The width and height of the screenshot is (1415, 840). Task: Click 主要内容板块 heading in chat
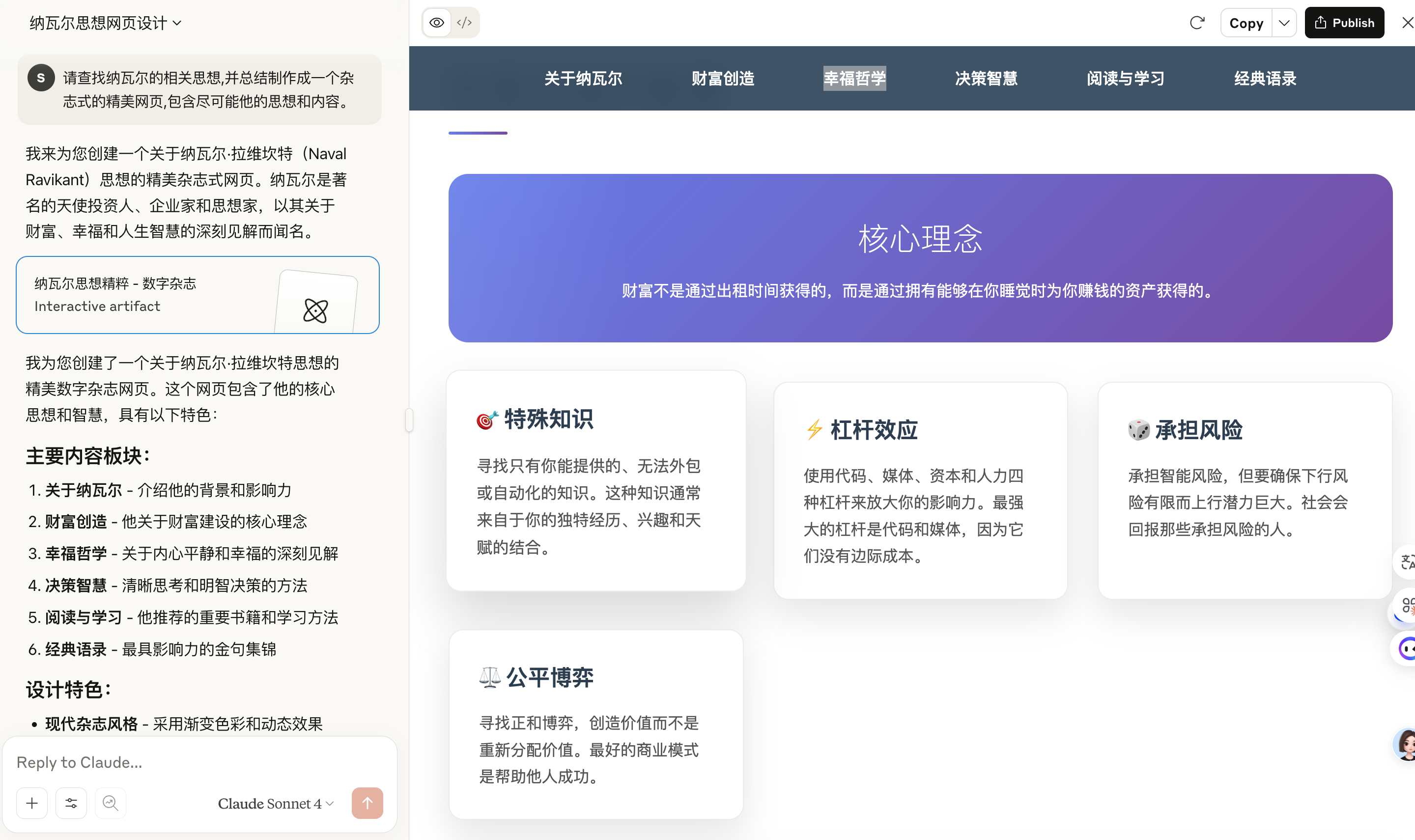pos(88,456)
